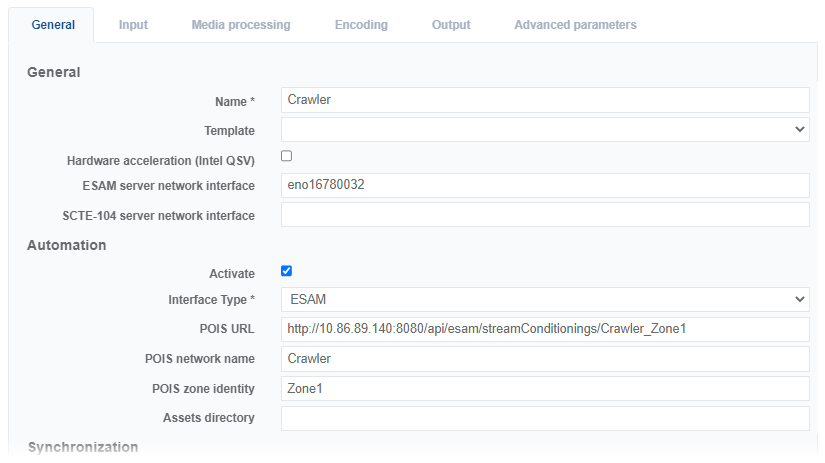Select the Output tab
This screenshot has width=825, height=463.
[451, 25]
